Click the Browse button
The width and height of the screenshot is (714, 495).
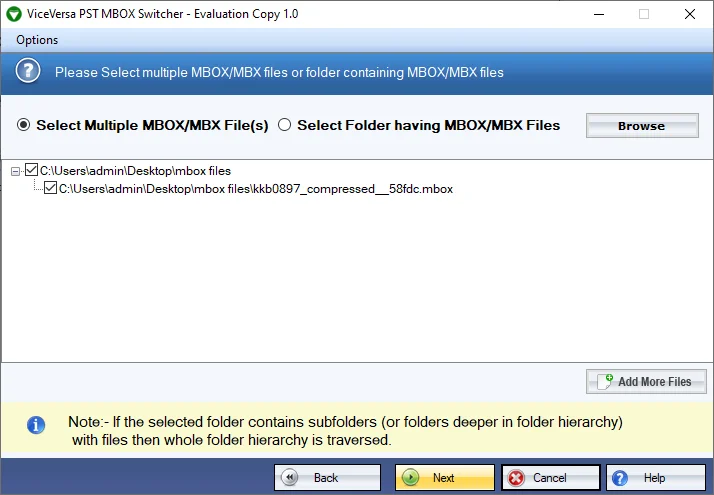[x=642, y=126]
